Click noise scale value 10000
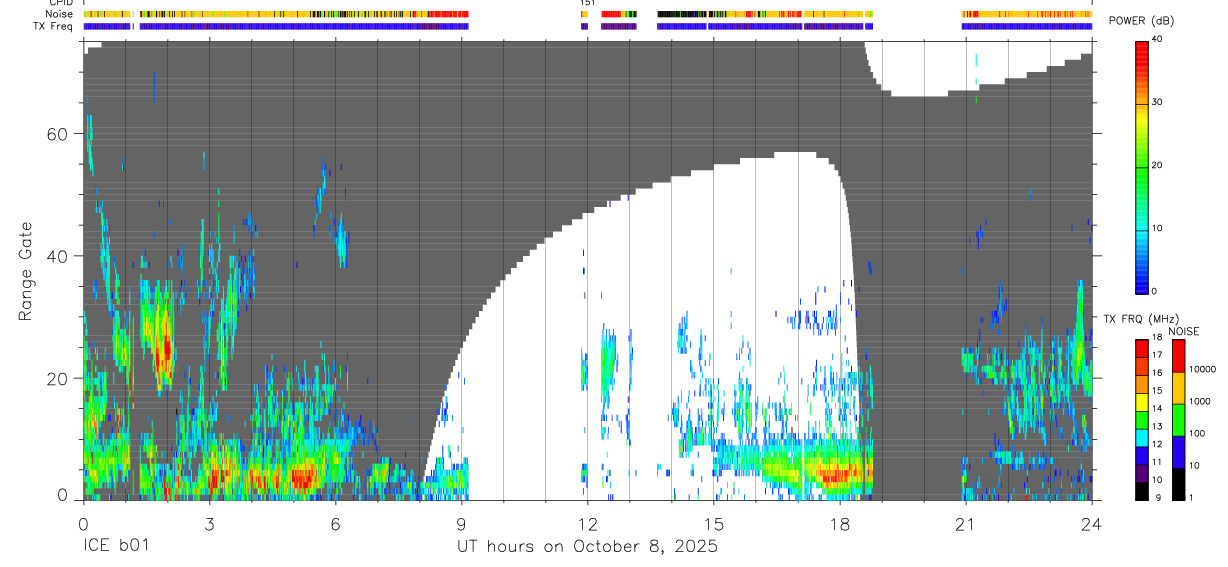Viewport: 1228px width, 567px height. point(1201,369)
